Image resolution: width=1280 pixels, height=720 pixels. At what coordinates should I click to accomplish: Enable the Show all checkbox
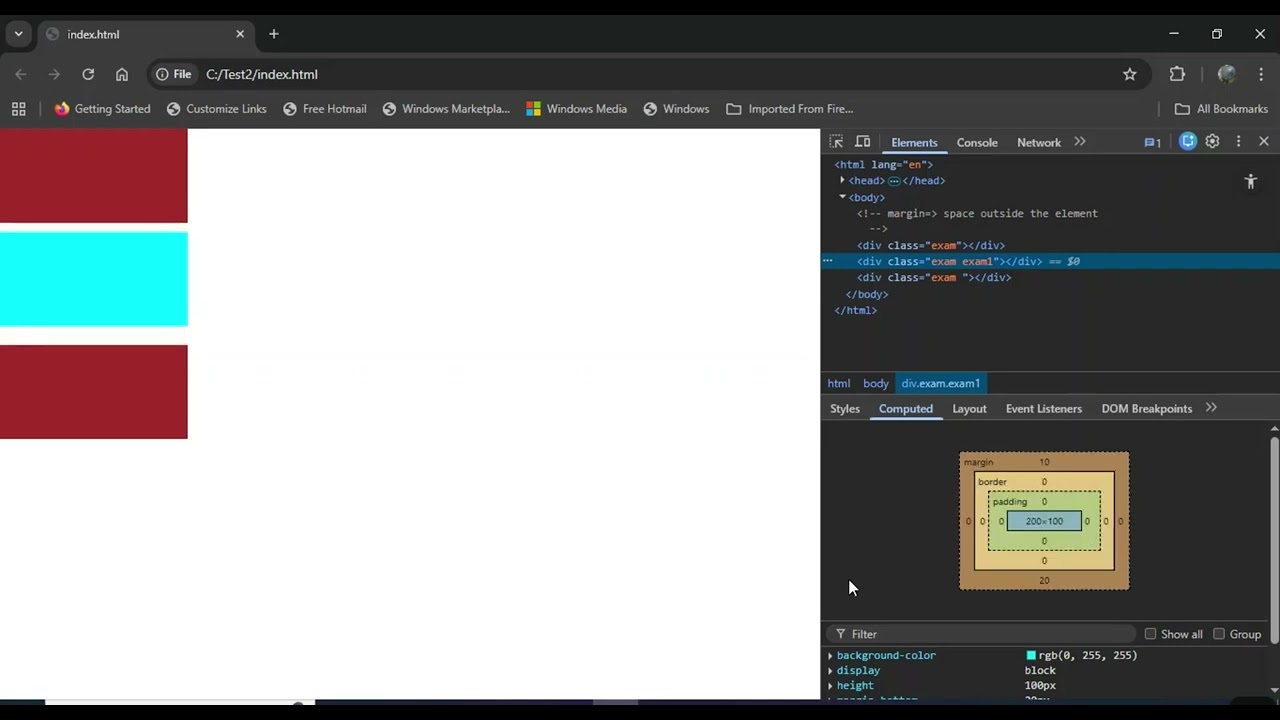tap(1150, 634)
